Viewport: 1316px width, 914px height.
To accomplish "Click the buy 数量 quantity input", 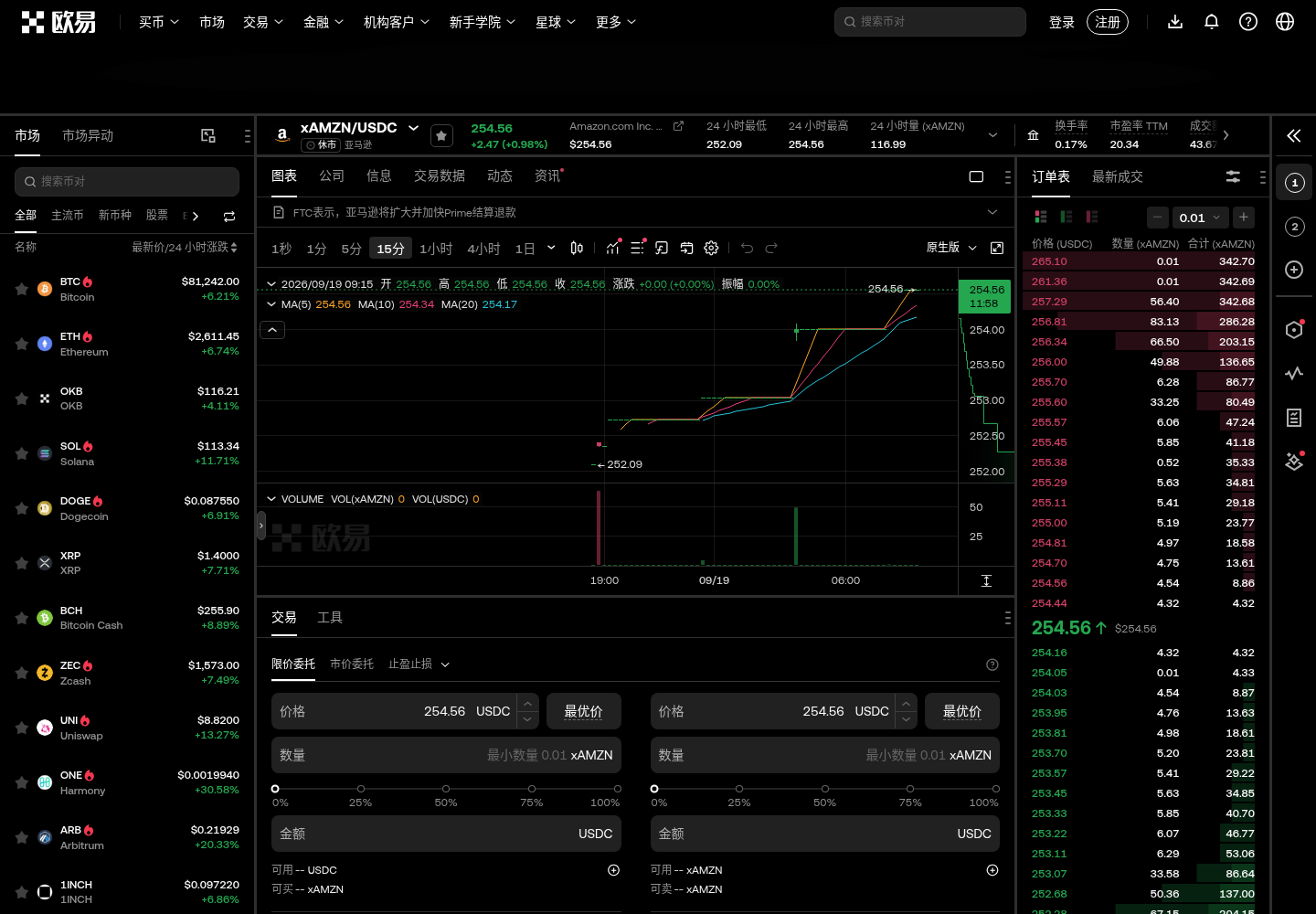I will 446,755.
